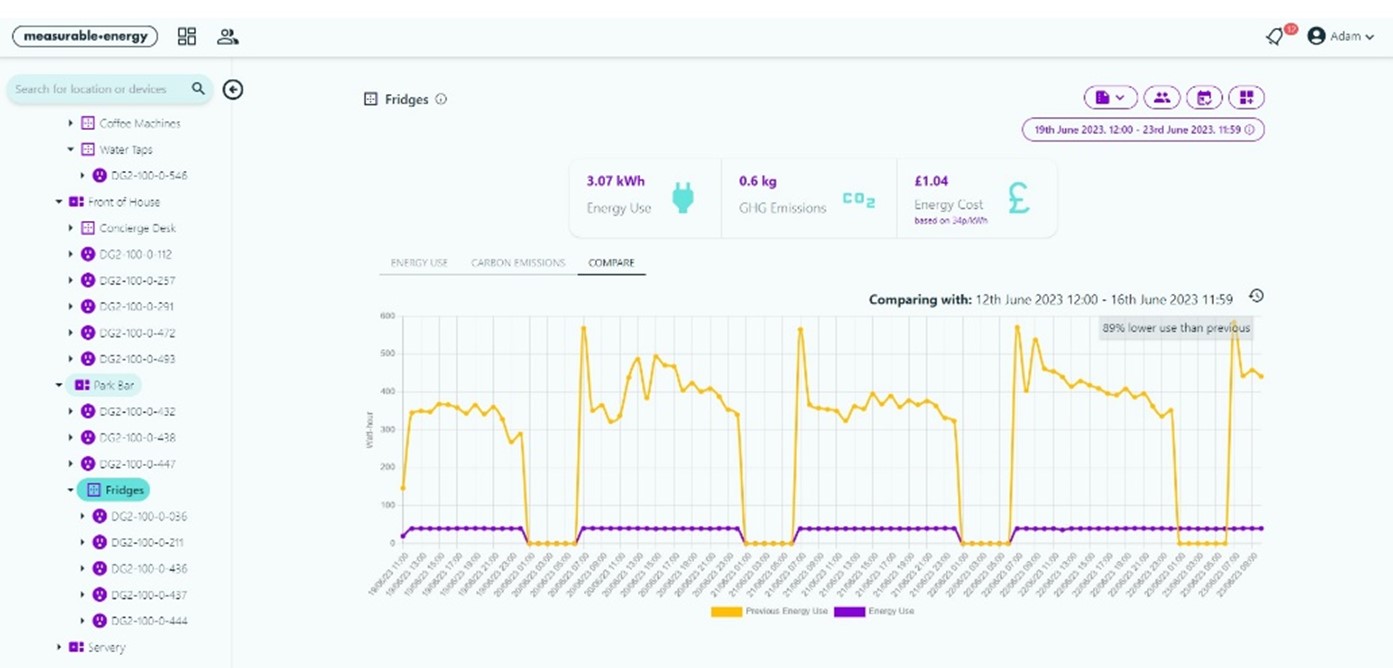Screen dimensions: 1393x668
Task: Open the report export dropdown button
Action: tap(1110, 97)
